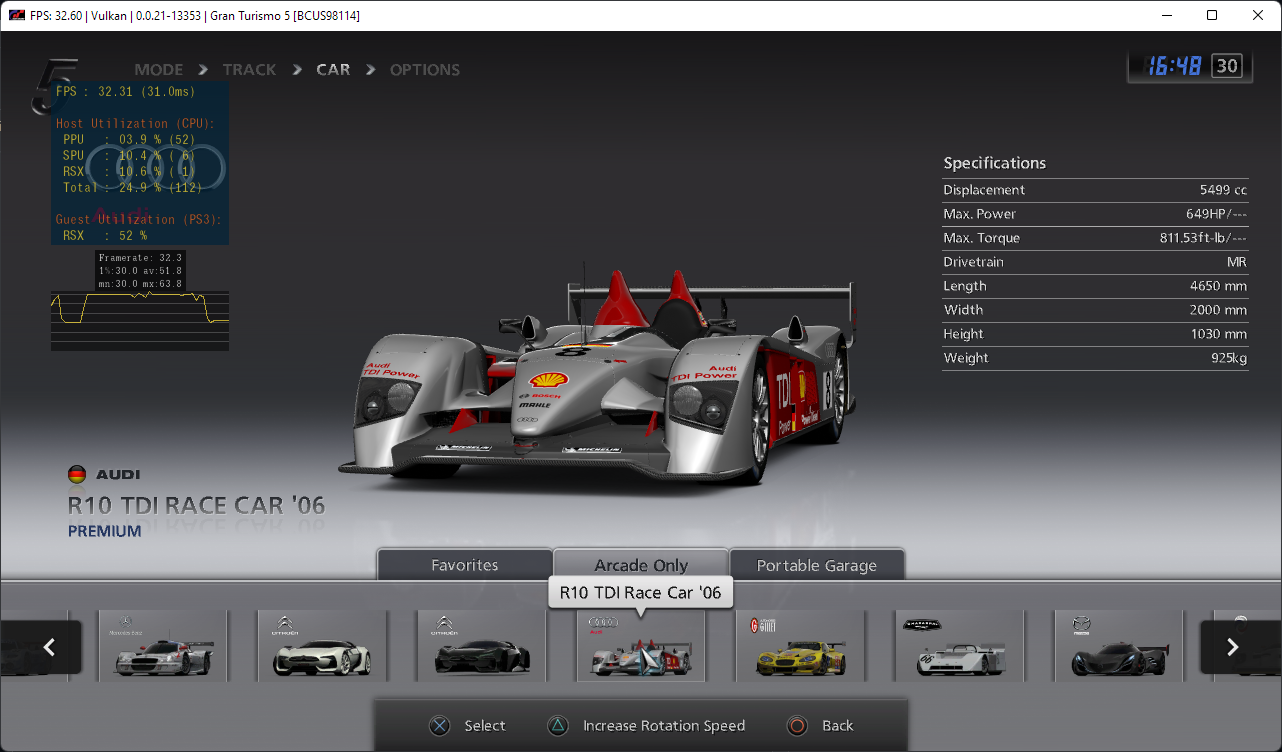The height and width of the screenshot is (752, 1282).
Task: Click the Length 4650 mm row
Action: 1095,286
